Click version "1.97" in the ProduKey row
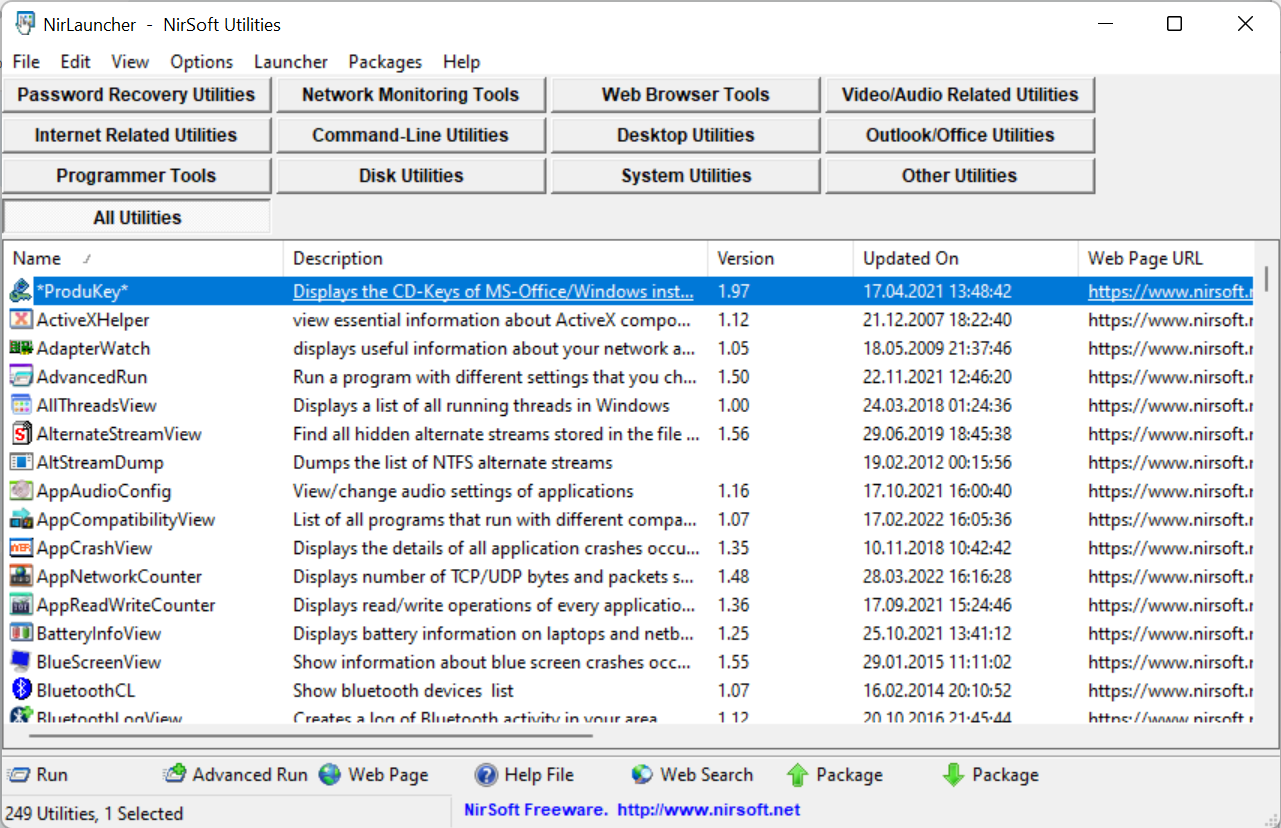The height and width of the screenshot is (828, 1281). [734, 292]
